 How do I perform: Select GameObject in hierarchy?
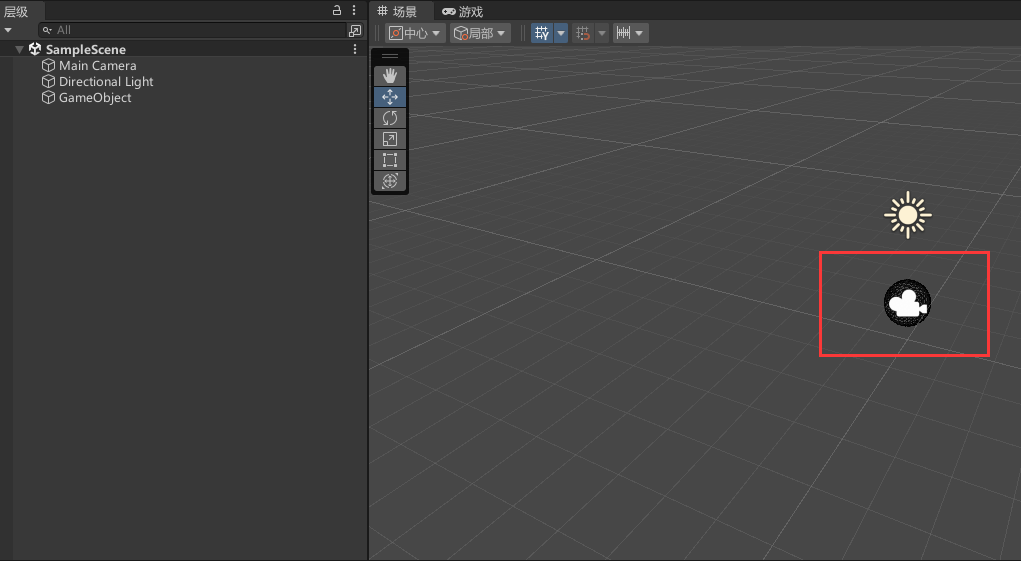(95, 98)
